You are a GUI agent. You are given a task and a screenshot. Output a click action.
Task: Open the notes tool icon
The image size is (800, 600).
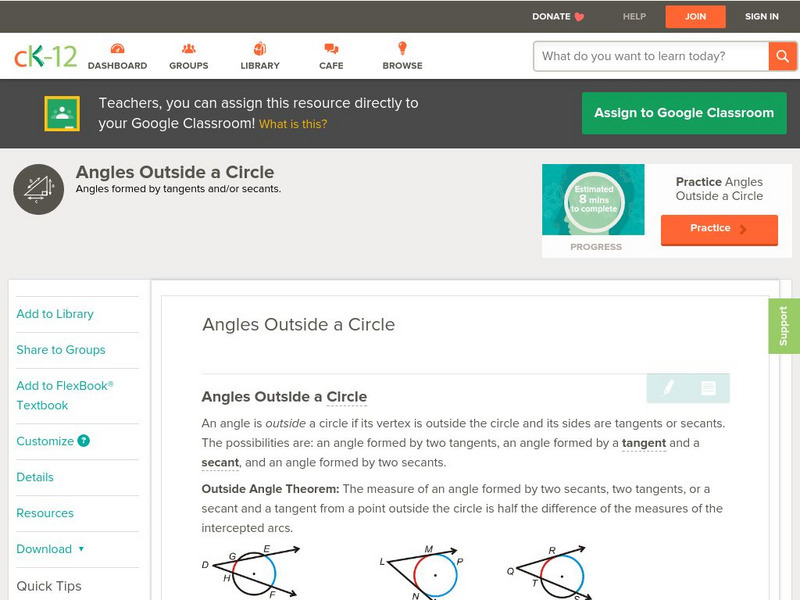click(708, 388)
